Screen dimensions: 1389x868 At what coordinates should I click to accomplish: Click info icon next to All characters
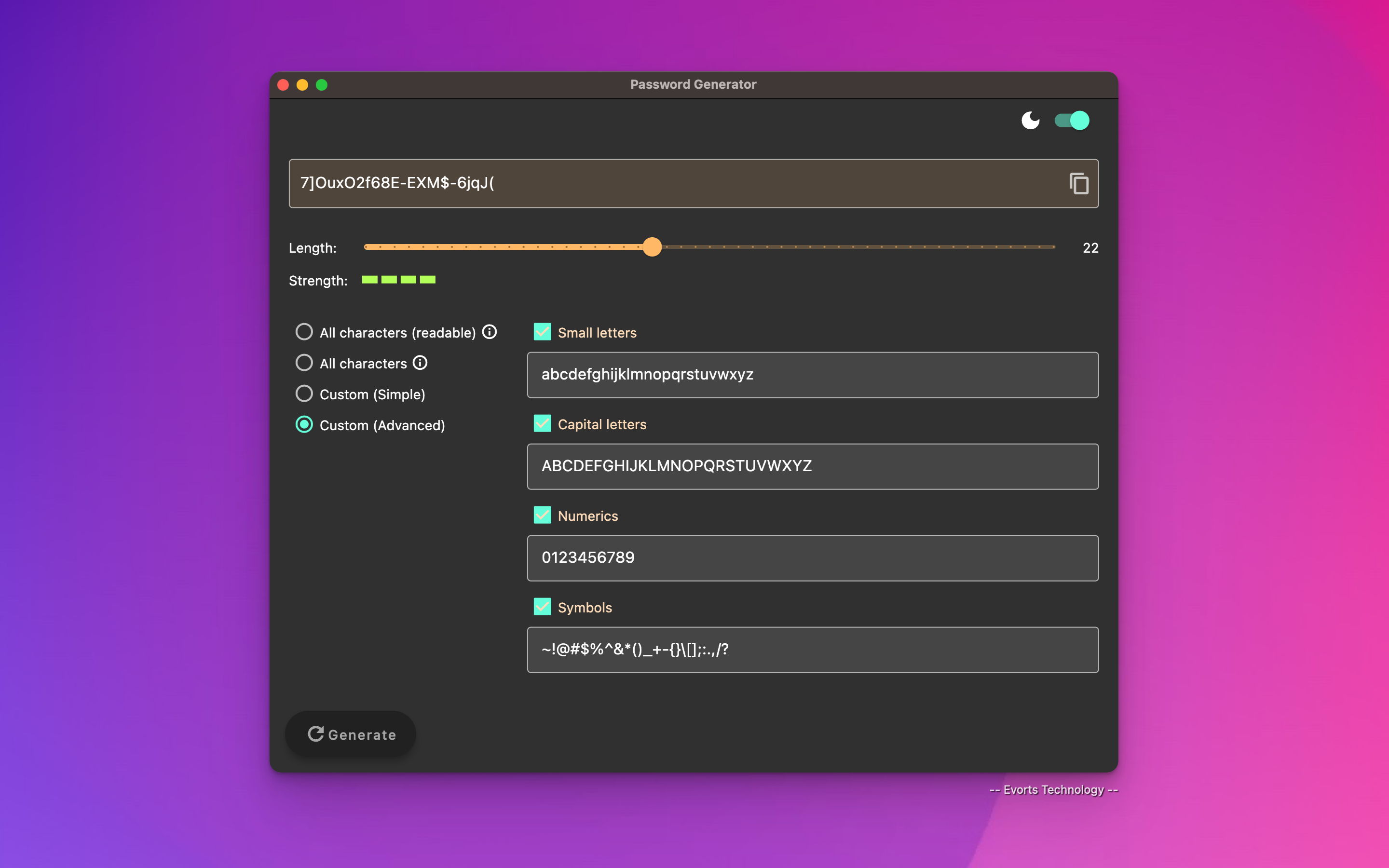tap(420, 363)
